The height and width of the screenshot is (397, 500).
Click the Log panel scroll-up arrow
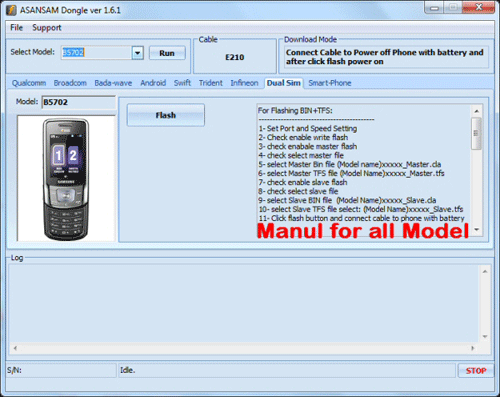point(485,272)
